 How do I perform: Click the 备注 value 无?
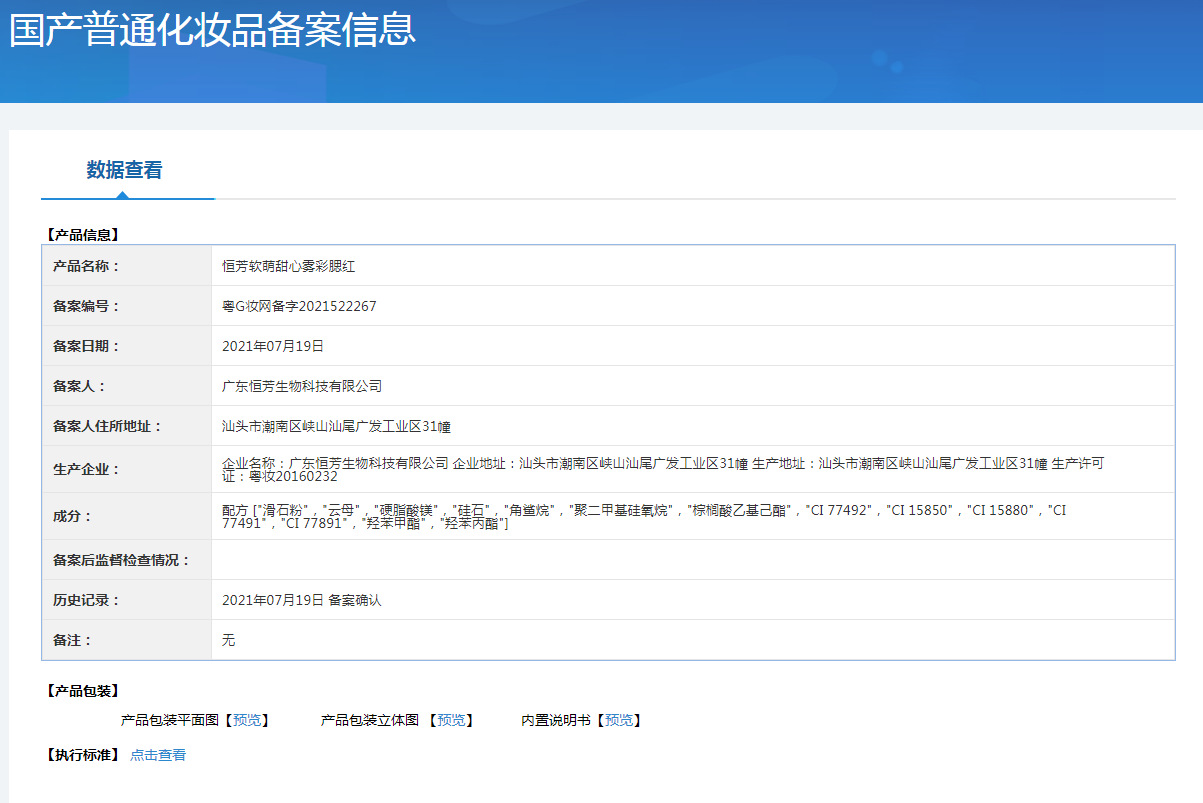229,640
